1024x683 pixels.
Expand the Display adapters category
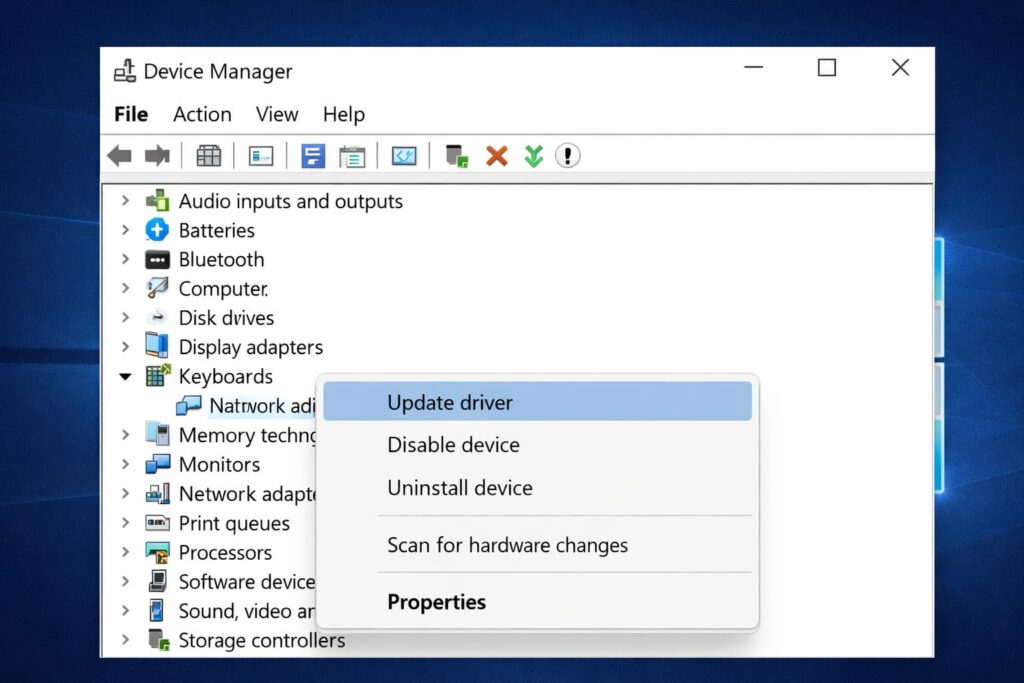[x=125, y=347]
